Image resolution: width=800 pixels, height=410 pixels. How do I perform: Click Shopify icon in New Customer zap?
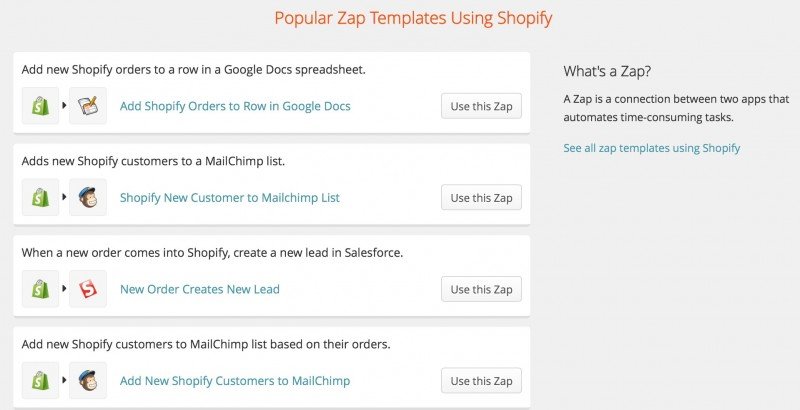[40, 197]
